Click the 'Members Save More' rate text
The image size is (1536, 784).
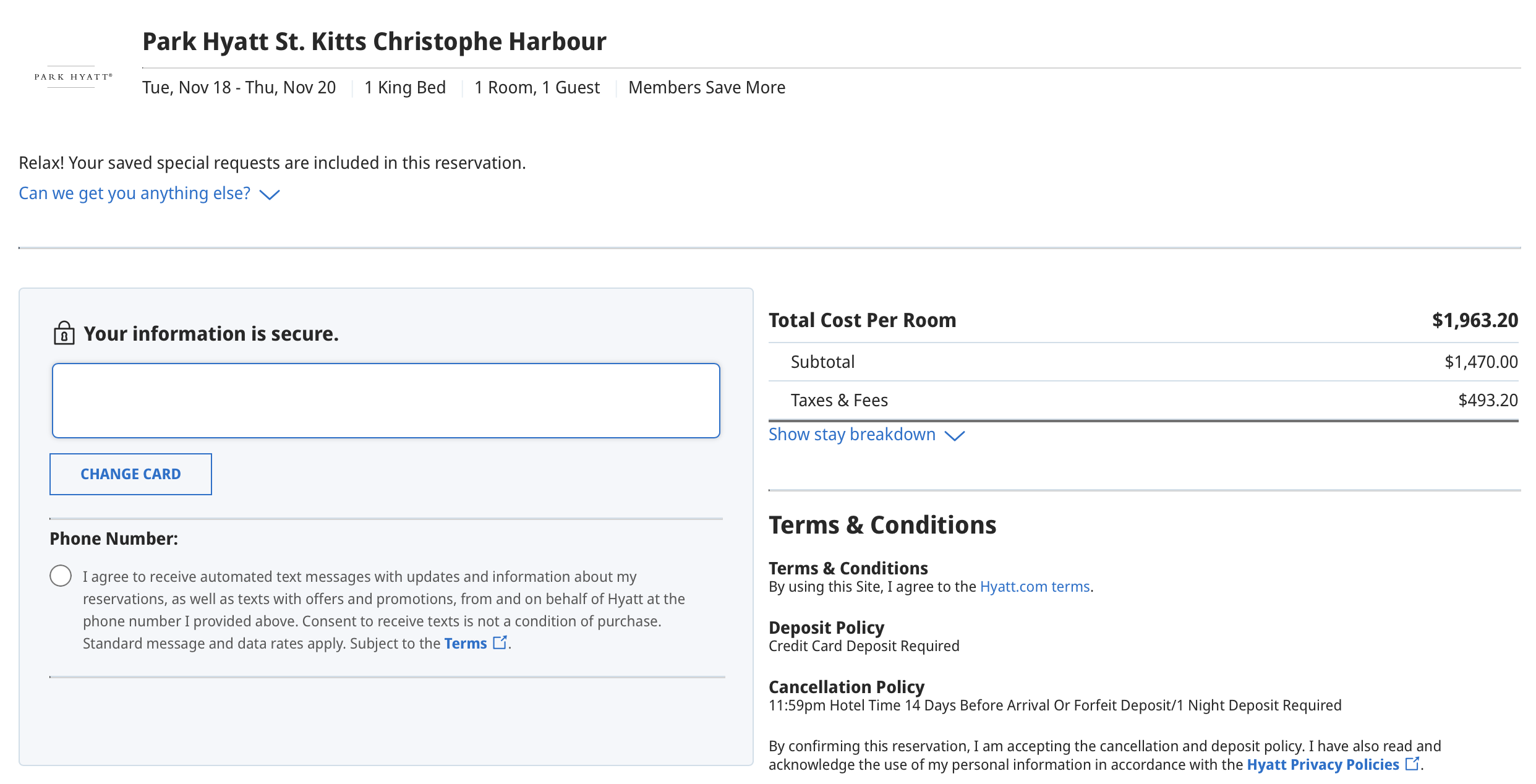click(707, 87)
